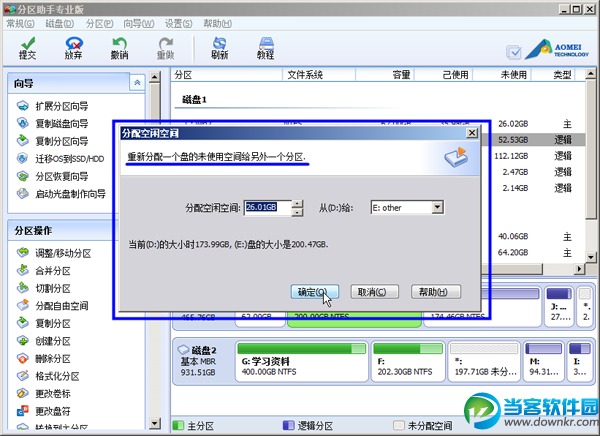Click the 40.06GB unused value row
The image size is (600, 436).
pyautogui.click(x=513, y=236)
